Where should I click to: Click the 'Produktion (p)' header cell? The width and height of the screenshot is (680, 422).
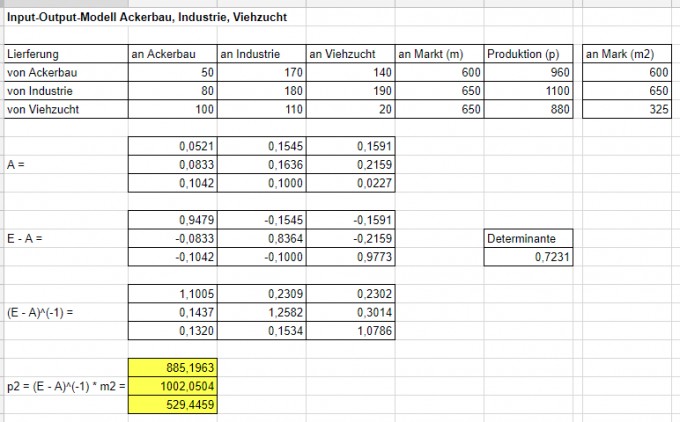coord(528,54)
